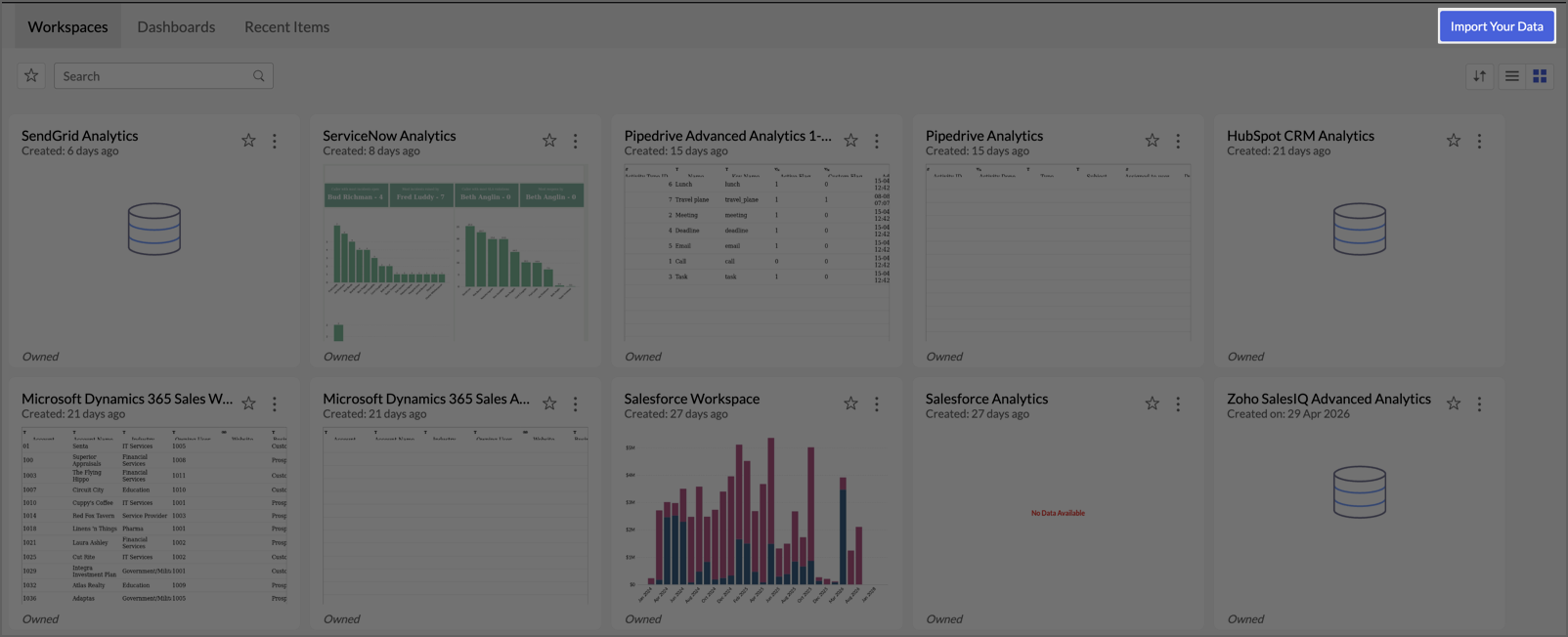This screenshot has height=637, width=1568.
Task: Open Salesforce Workspace more-options menu
Action: pyautogui.click(x=877, y=403)
